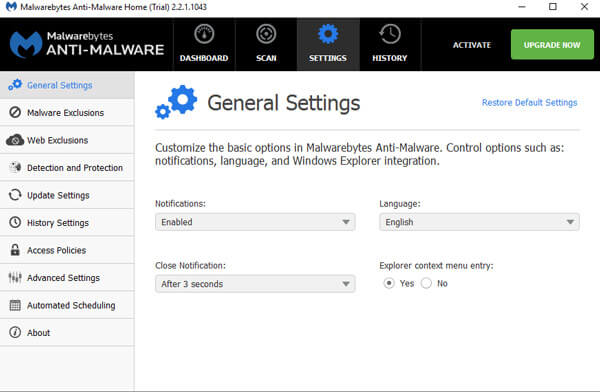Open History Settings in the sidebar
600x392 pixels.
pos(67,223)
